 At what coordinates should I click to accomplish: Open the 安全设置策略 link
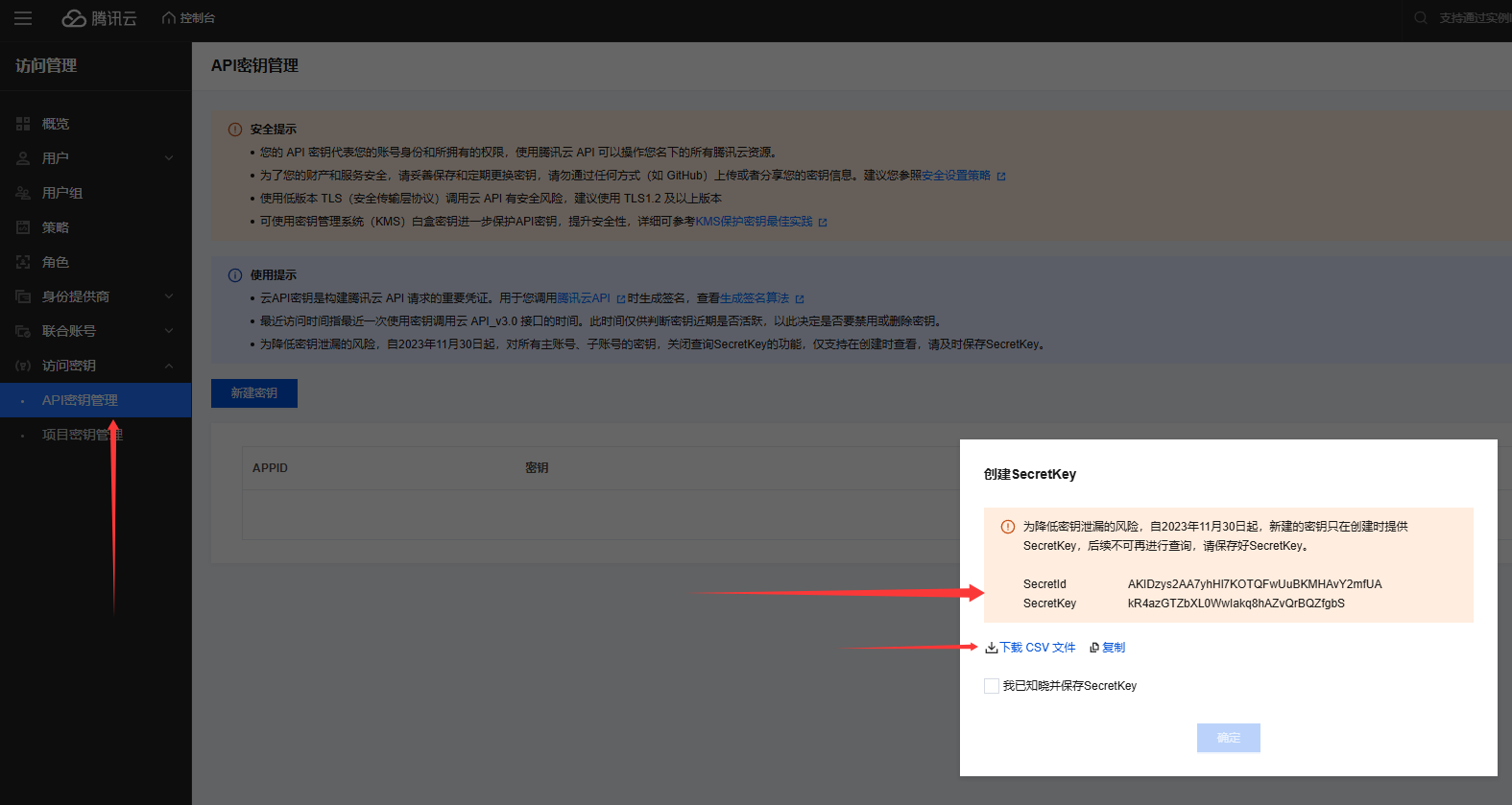[956, 176]
